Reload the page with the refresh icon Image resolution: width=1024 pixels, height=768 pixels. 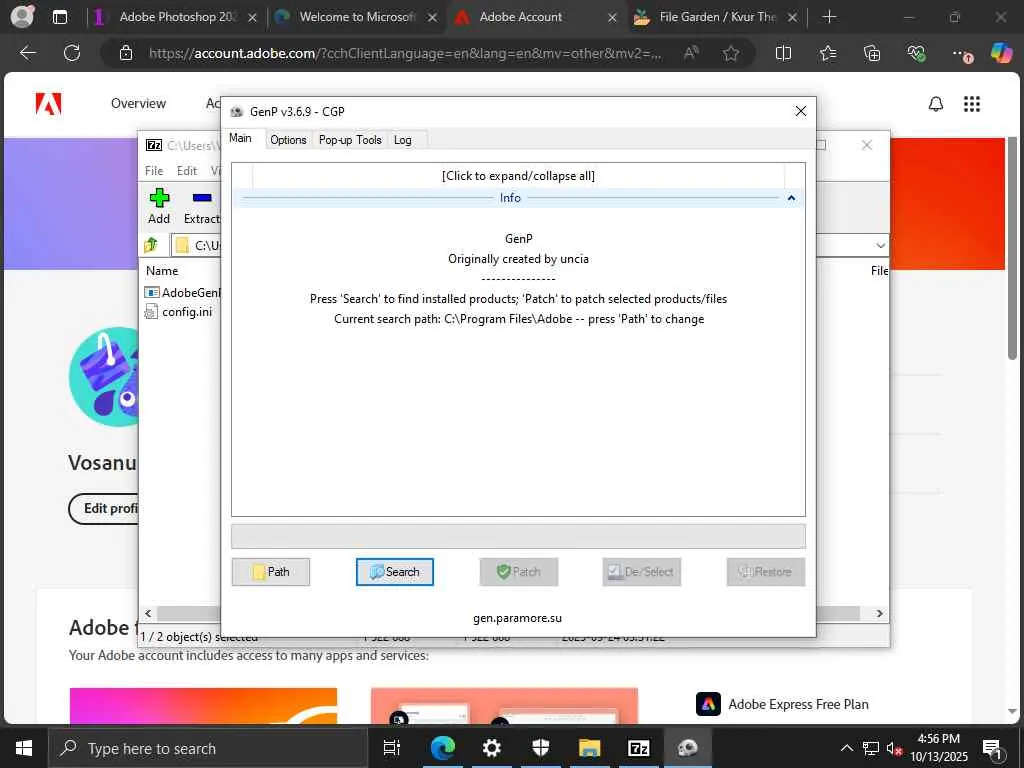point(72,53)
